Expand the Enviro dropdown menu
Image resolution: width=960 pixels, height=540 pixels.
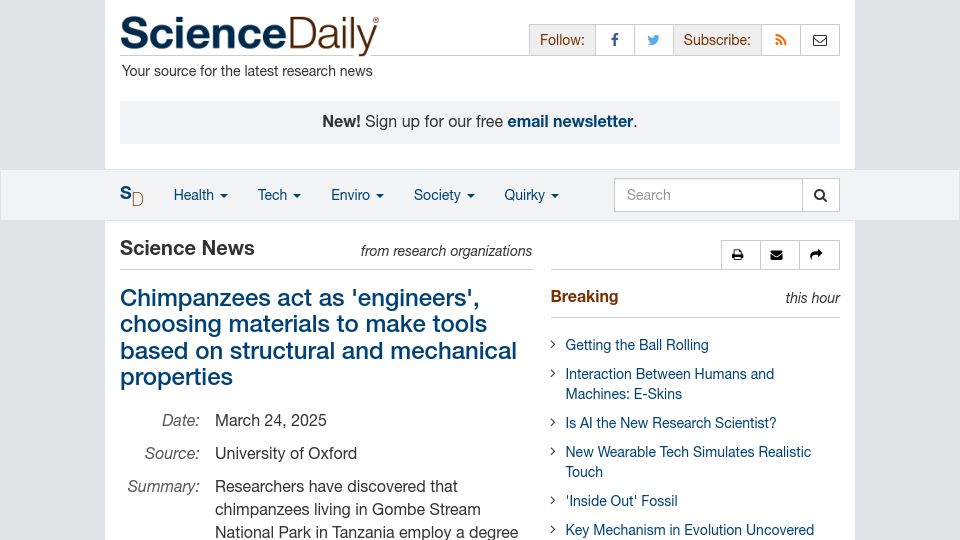coord(357,195)
